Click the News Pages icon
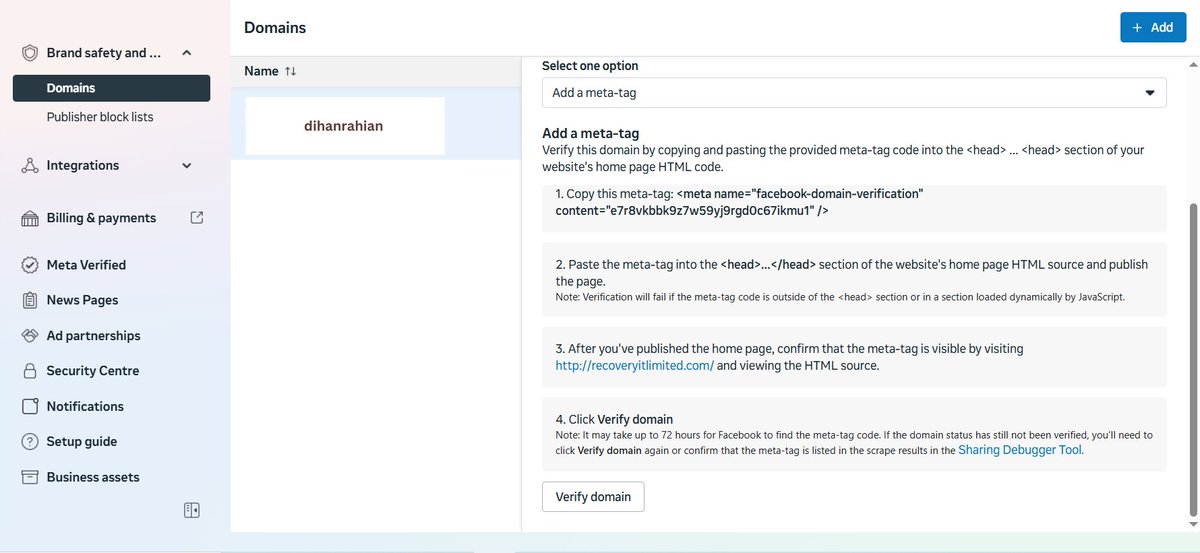Image resolution: width=1200 pixels, height=553 pixels. [x=29, y=300]
